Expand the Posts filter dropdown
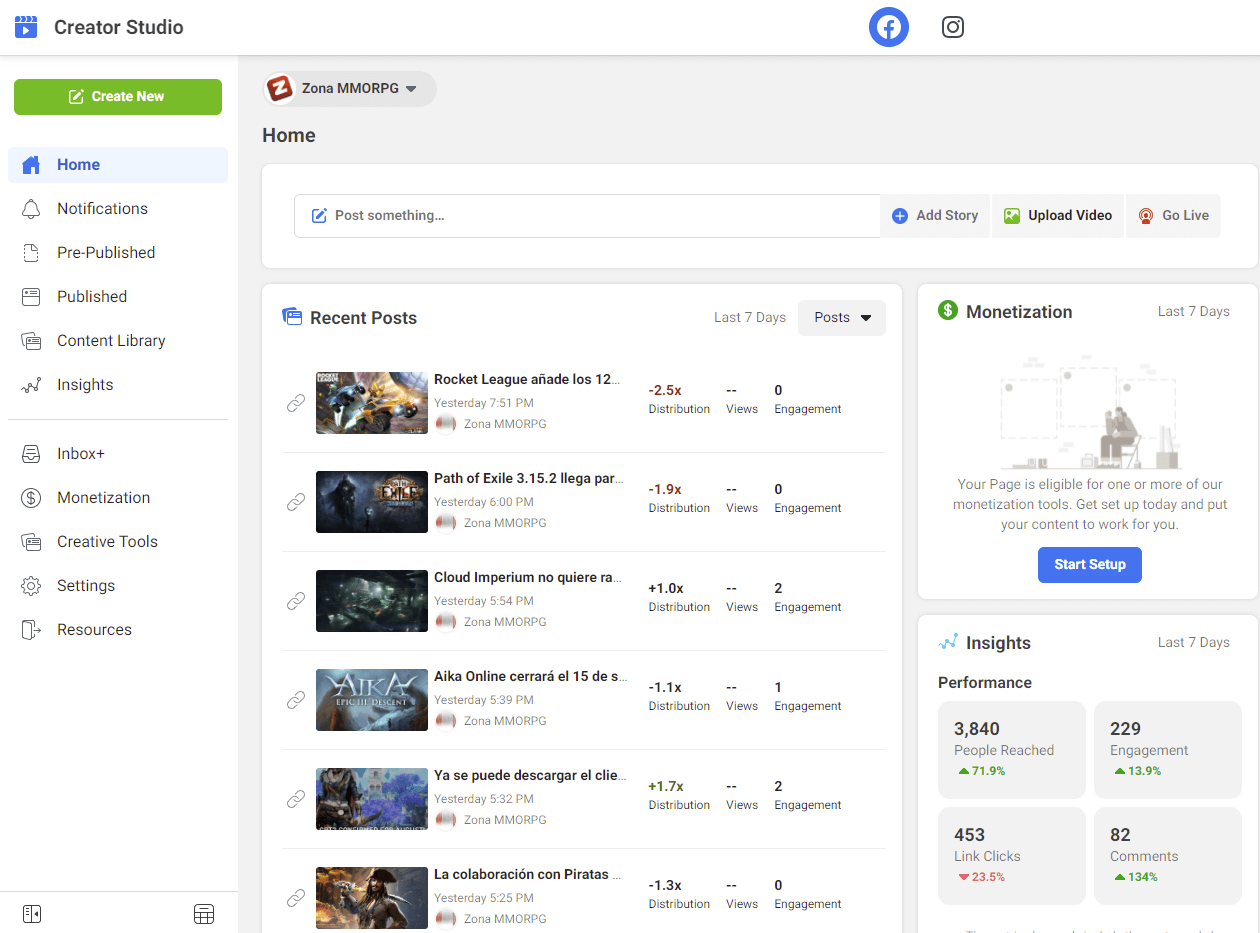This screenshot has height=933, width=1260. (x=841, y=318)
